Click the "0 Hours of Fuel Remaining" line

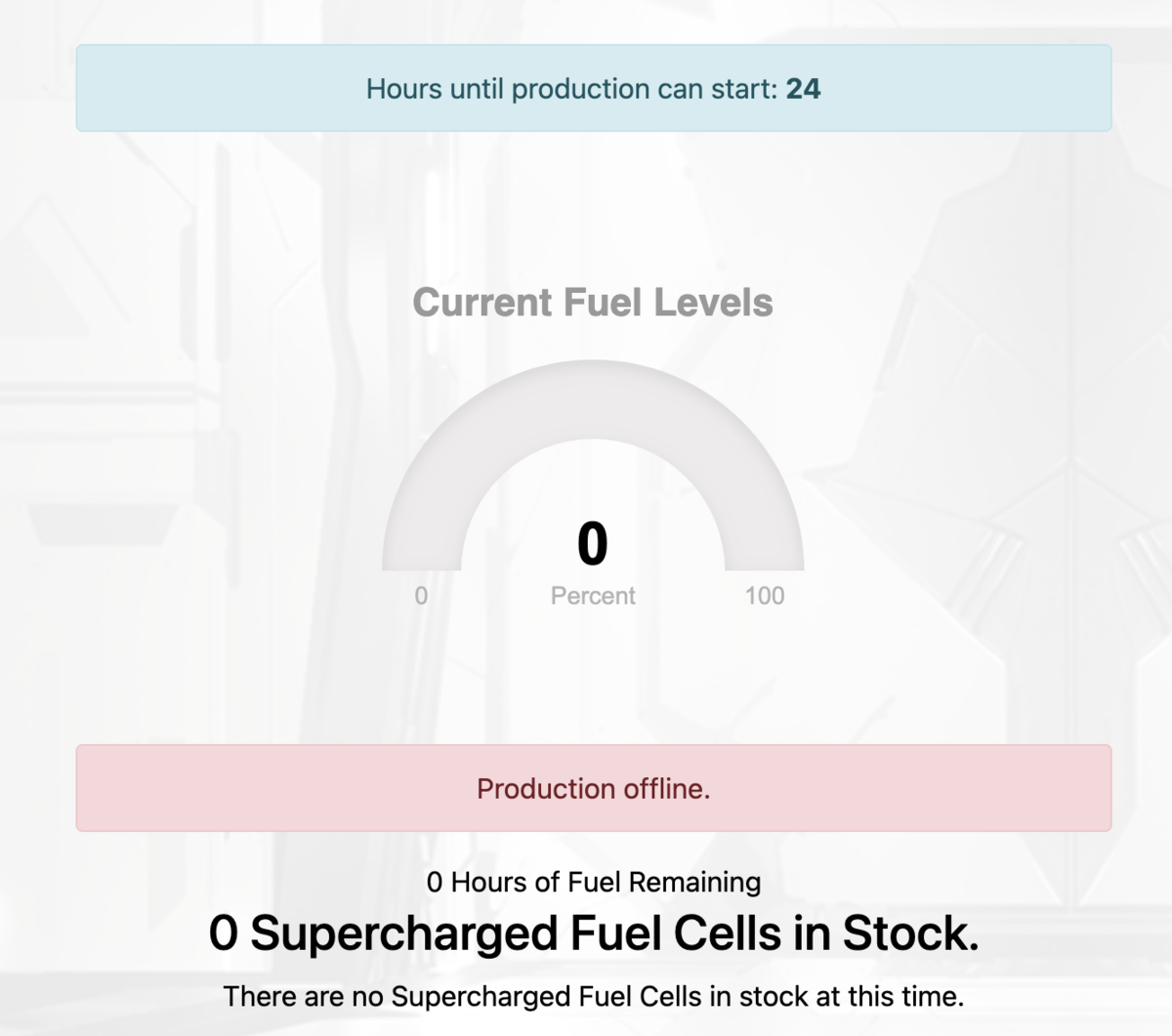pos(593,882)
